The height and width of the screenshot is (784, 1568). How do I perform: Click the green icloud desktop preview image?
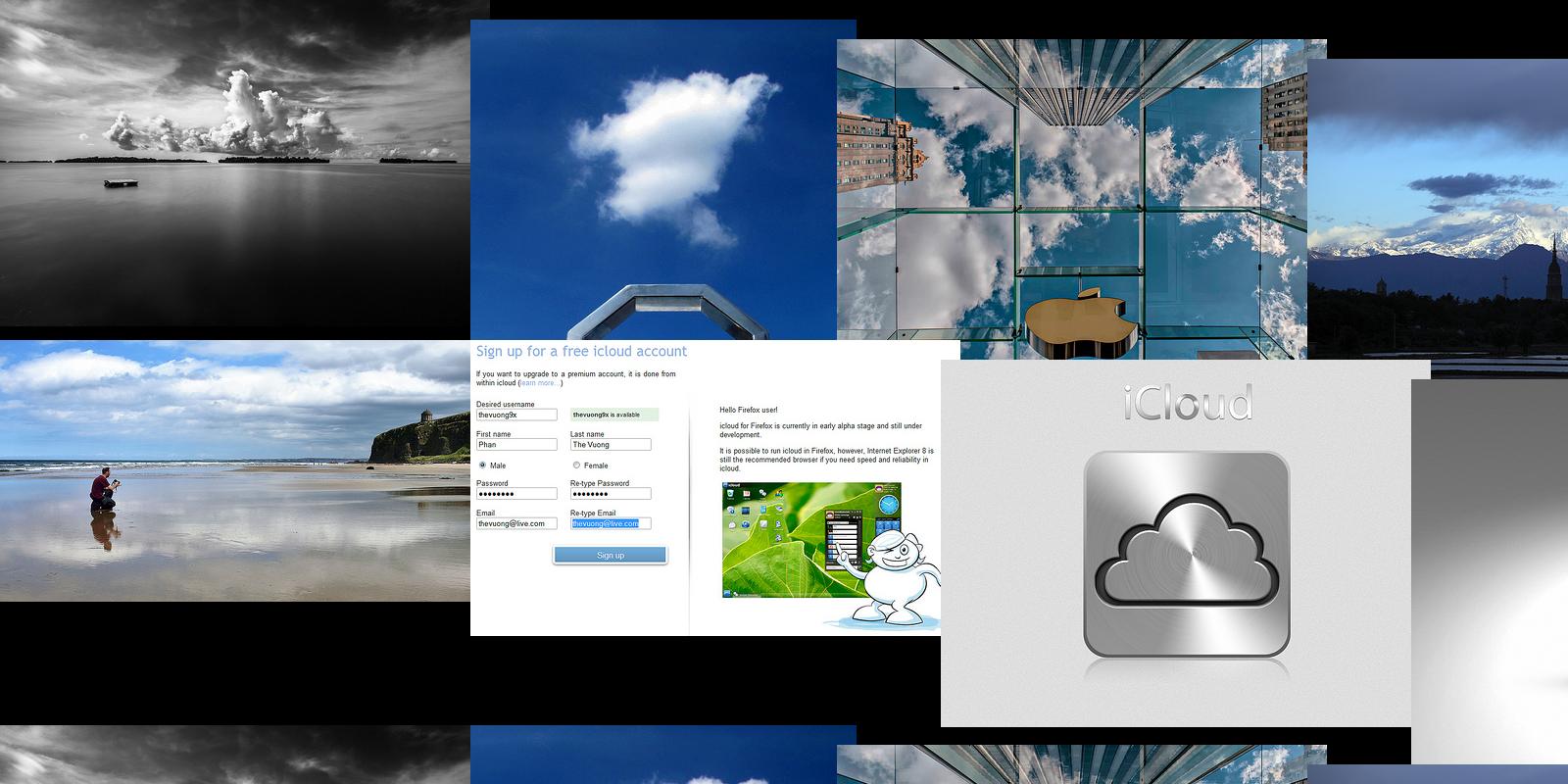tap(811, 540)
